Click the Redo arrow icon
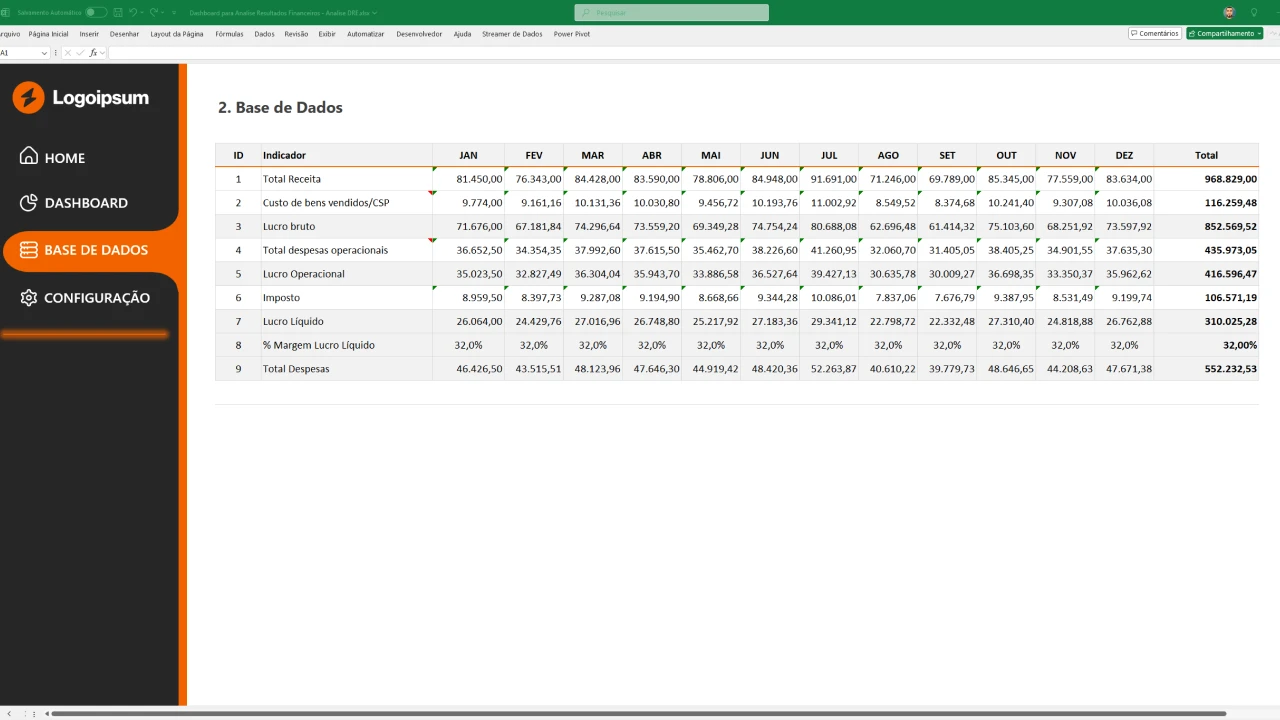 pyautogui.click(x=154, y=13)
